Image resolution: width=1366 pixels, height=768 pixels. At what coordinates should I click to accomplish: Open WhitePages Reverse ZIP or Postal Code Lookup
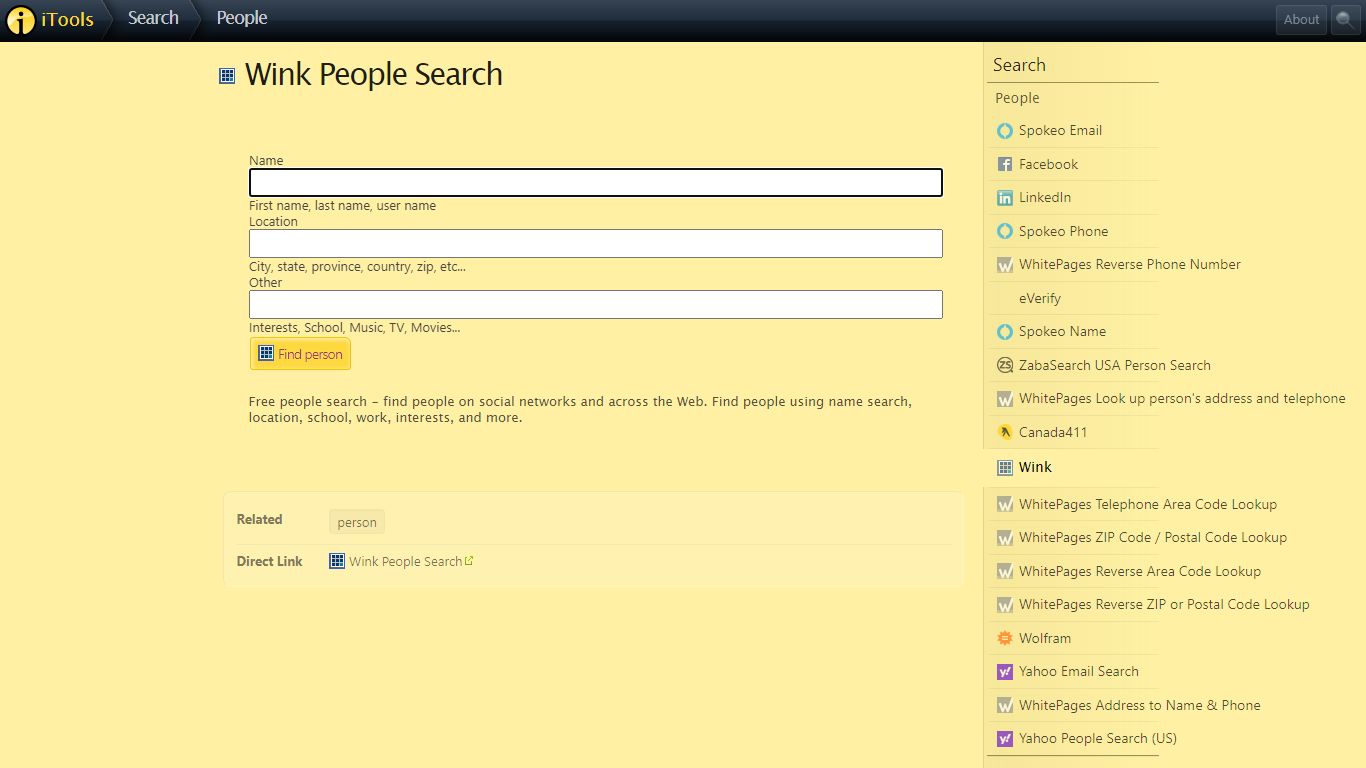pyautogui.click(x=1164, y=604)
